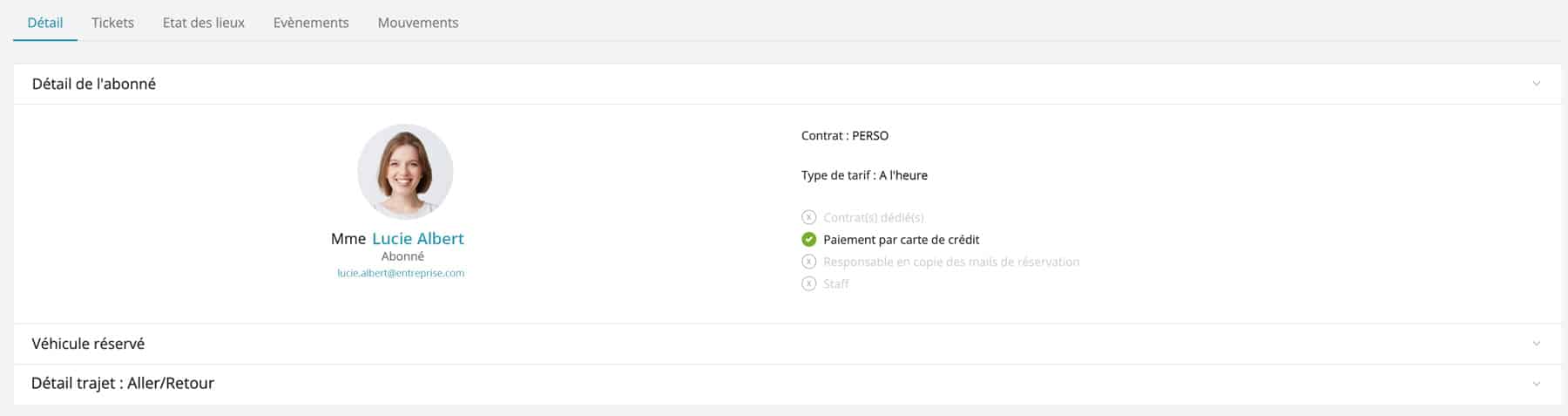This screenshot has width=1568, height=416.
Task: Click the Contrat : PERSO text
Action: point(845,135)
